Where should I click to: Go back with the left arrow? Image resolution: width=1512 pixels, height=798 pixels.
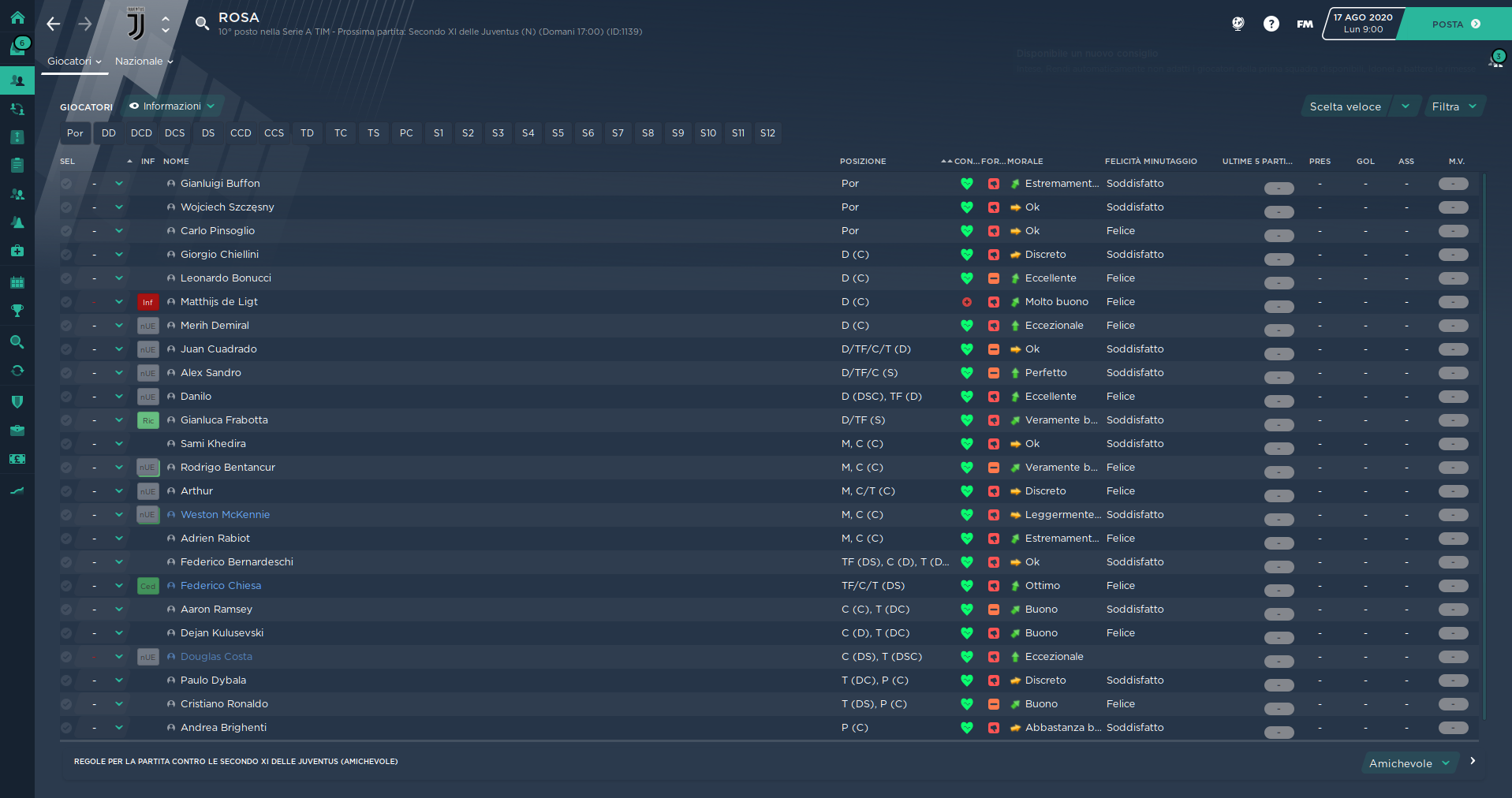(x=53, y=24)
